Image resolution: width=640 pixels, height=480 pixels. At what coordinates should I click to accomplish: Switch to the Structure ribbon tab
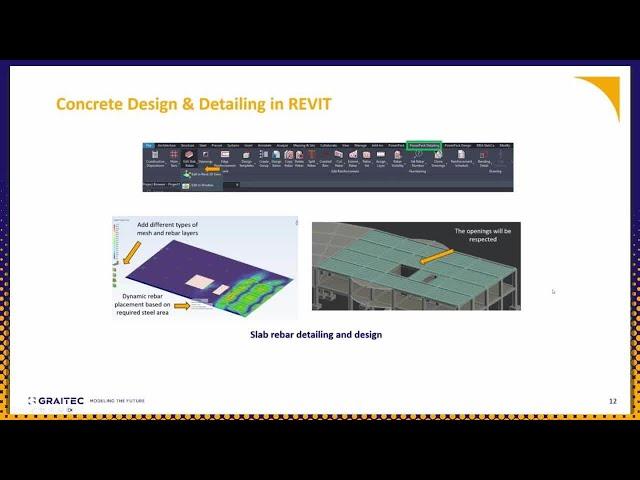(x=188, y=146)
